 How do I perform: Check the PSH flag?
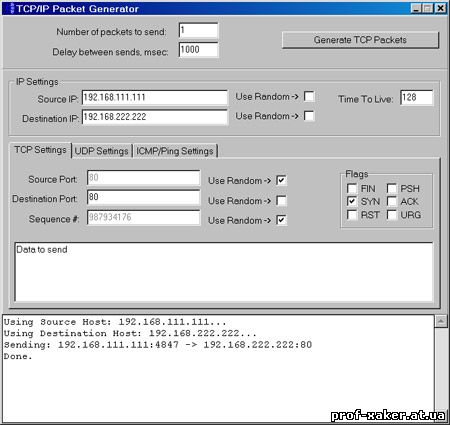(392, 188)
